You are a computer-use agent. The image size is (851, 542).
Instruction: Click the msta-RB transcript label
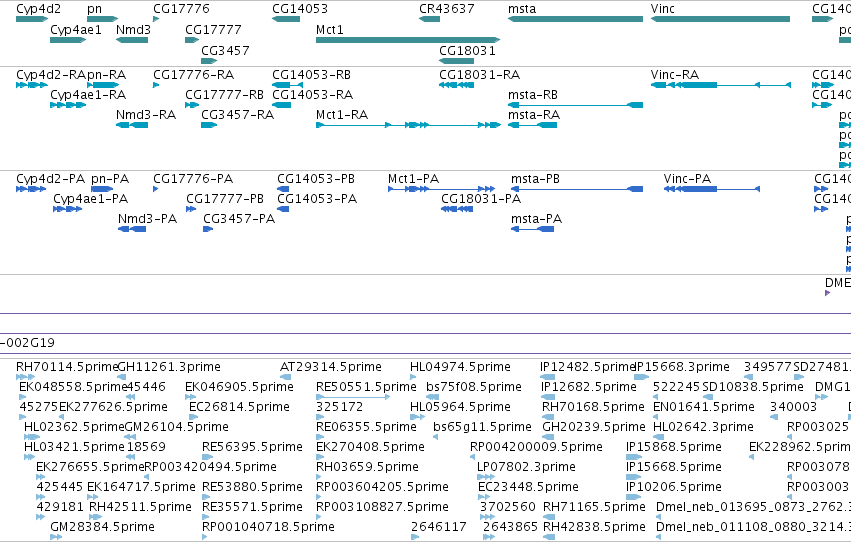point(533,94)
